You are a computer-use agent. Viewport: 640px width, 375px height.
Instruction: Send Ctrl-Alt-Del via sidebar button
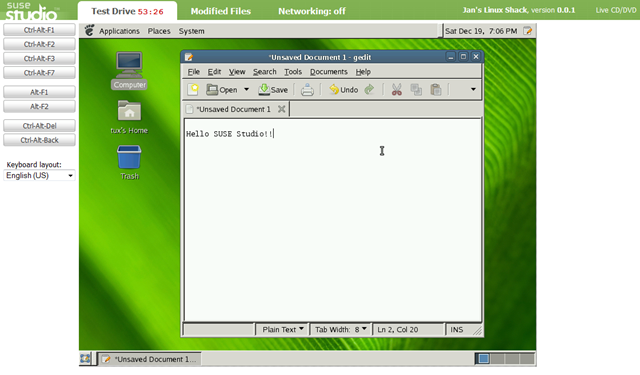pos(39,126)
